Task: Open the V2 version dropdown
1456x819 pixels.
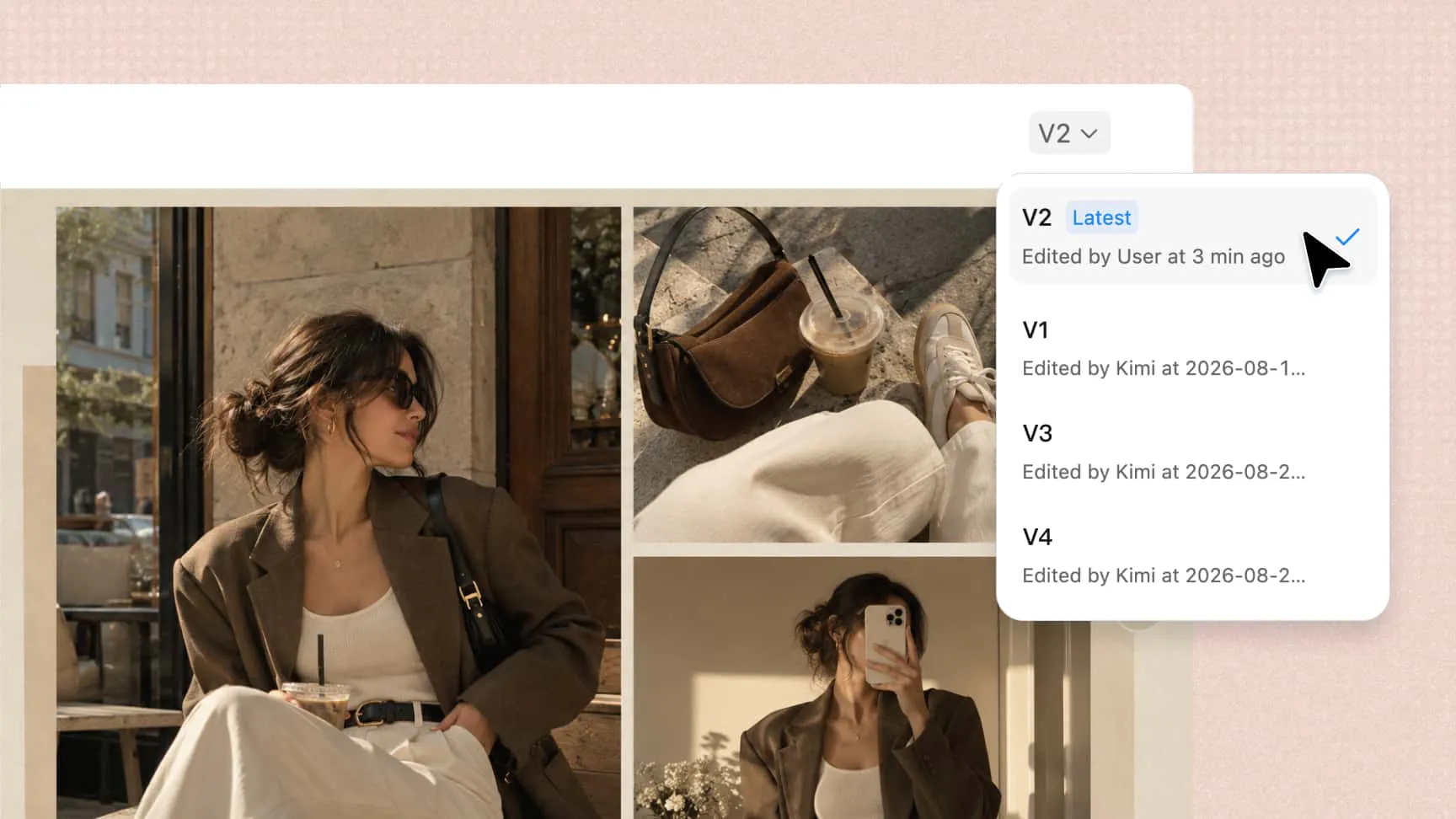Action: click(1069, 133)
